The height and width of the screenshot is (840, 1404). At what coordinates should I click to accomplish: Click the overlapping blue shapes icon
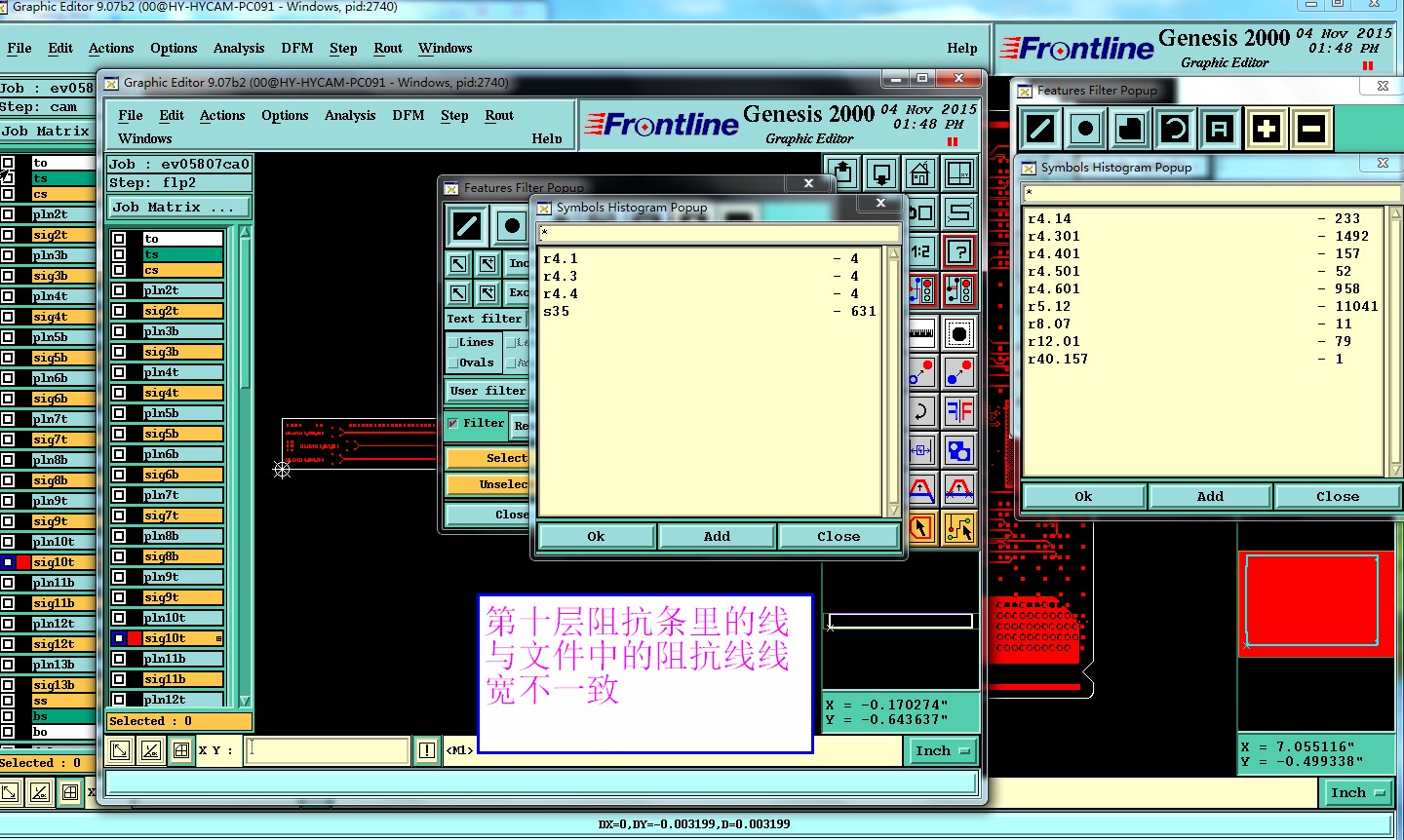(x=958, y=450)
